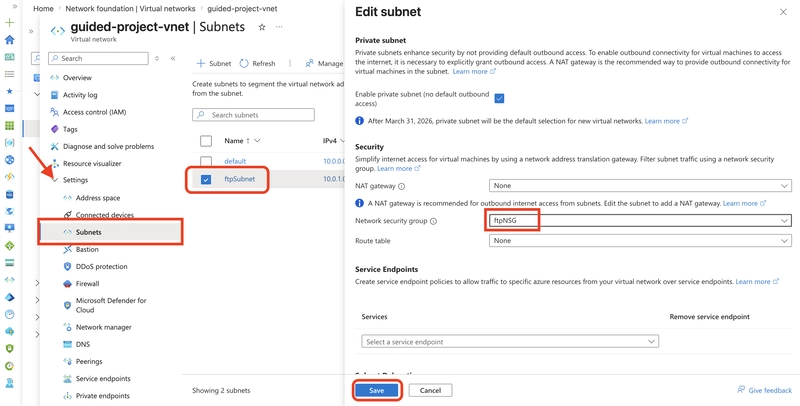Add a subnet with plus Subnet

click(x=214, y=63)
